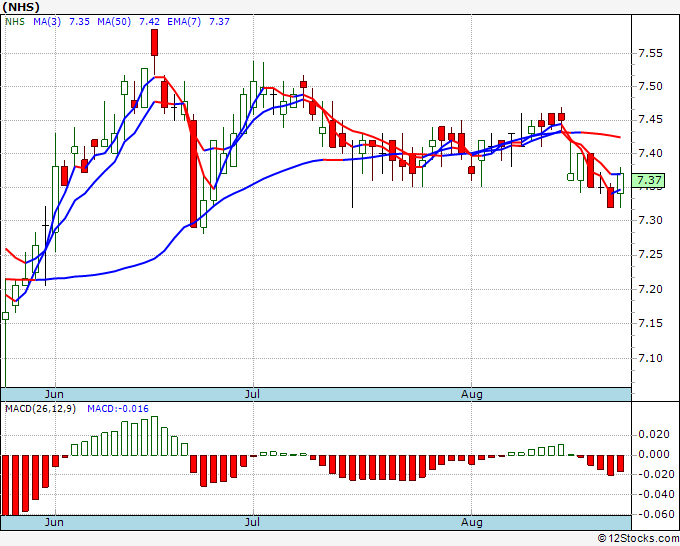Click the MA(50) legend label
The width and height of the screenshot is (680, 546).
tap(114, 21)
